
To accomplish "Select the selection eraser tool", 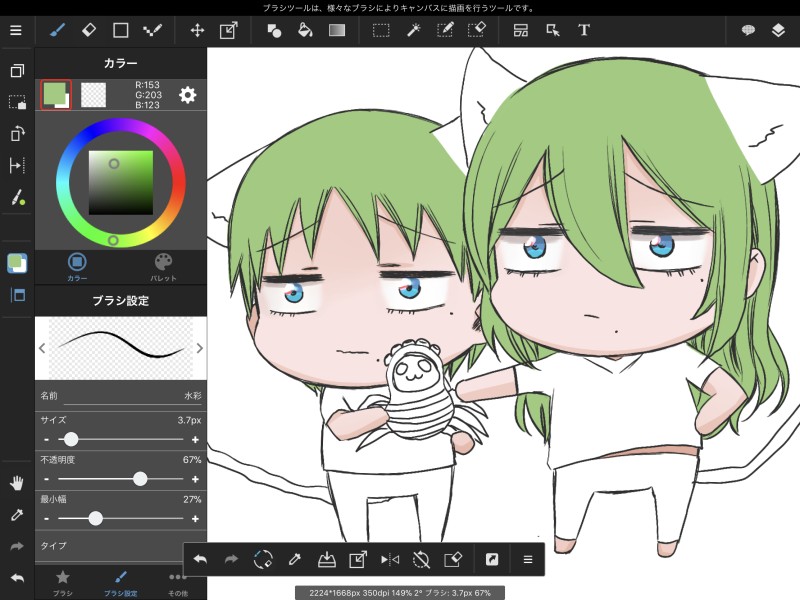I will point(477,31).
